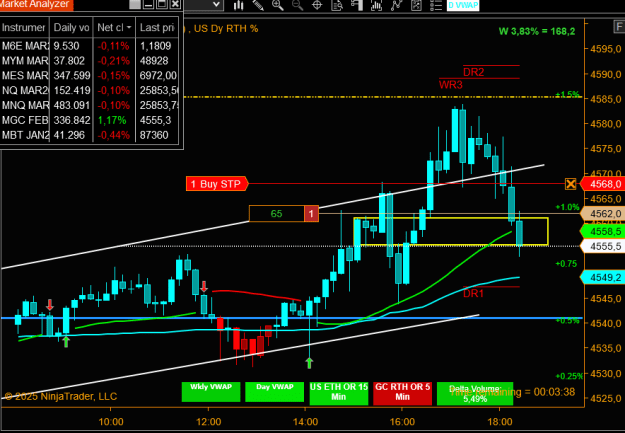625x433 pixels.
Task: Select the drawing tools pencil icon
Action: click(258, 5)
